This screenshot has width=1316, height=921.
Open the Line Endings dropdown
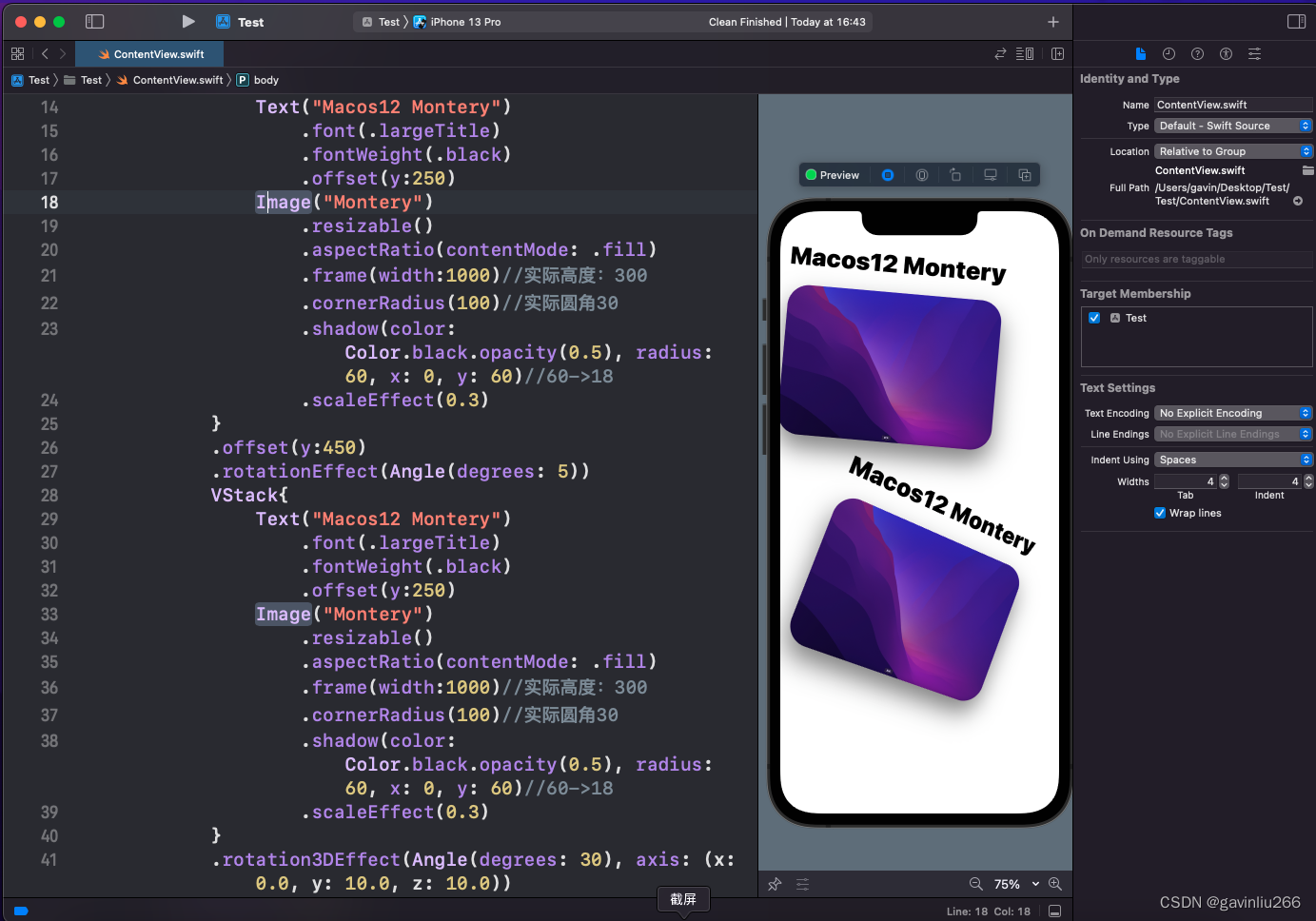(1233, 434)
